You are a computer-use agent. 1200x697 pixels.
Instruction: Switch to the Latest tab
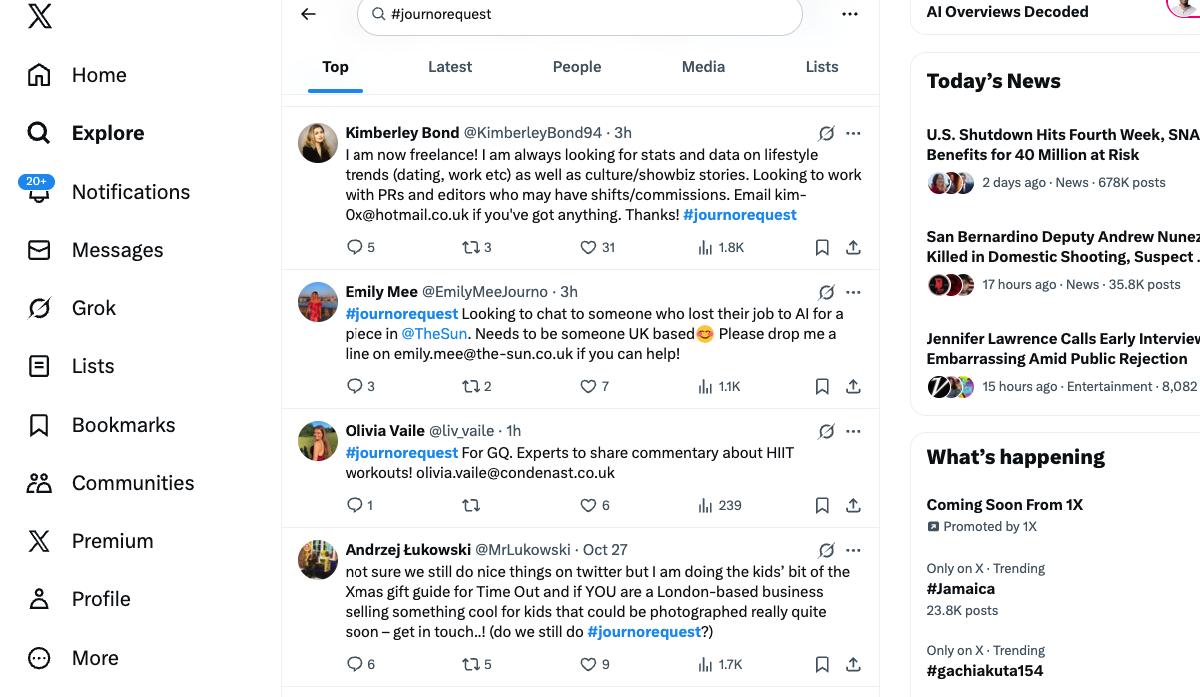450,67
